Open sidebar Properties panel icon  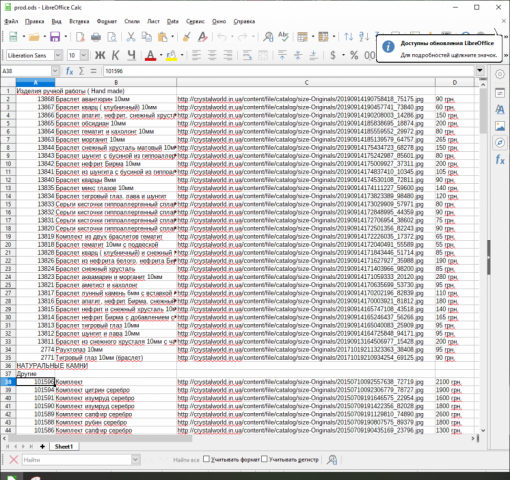pos(500,93)
